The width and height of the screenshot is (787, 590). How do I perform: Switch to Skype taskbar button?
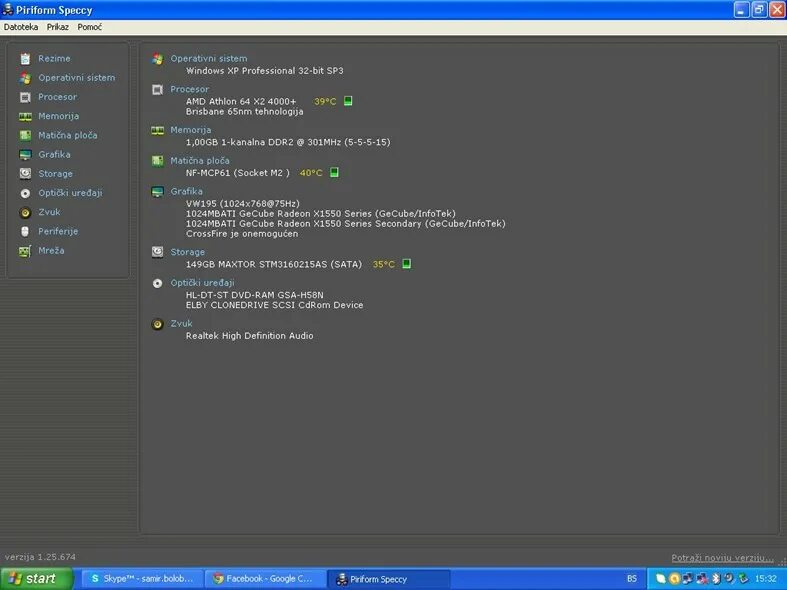142,579
